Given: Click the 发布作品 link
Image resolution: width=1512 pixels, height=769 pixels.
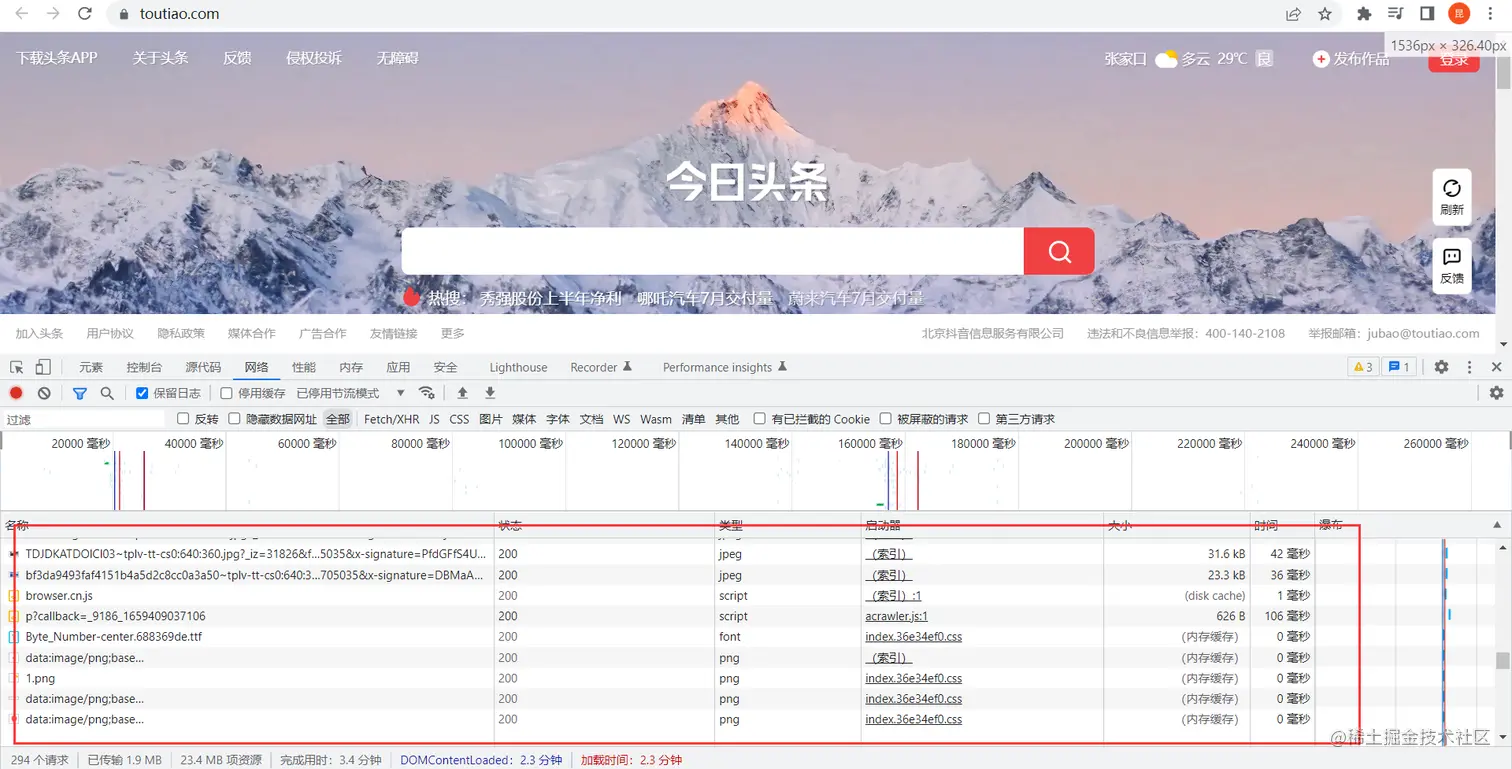Looking at the screenshot, I should point(1351,59).
